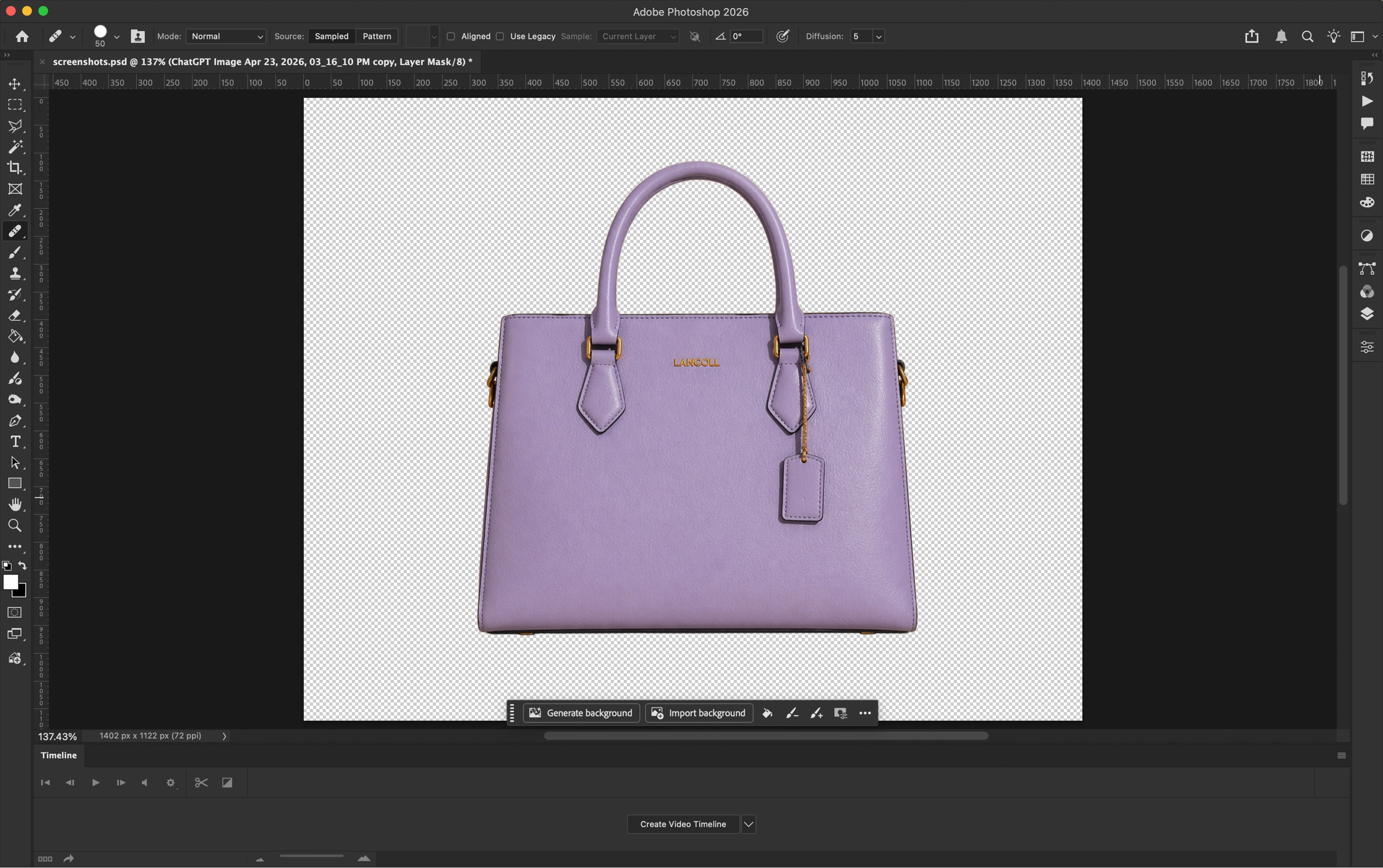Click the brush angle input field
The width and height of the screenshot is (1383, 868).
click(x=746, y=36)
